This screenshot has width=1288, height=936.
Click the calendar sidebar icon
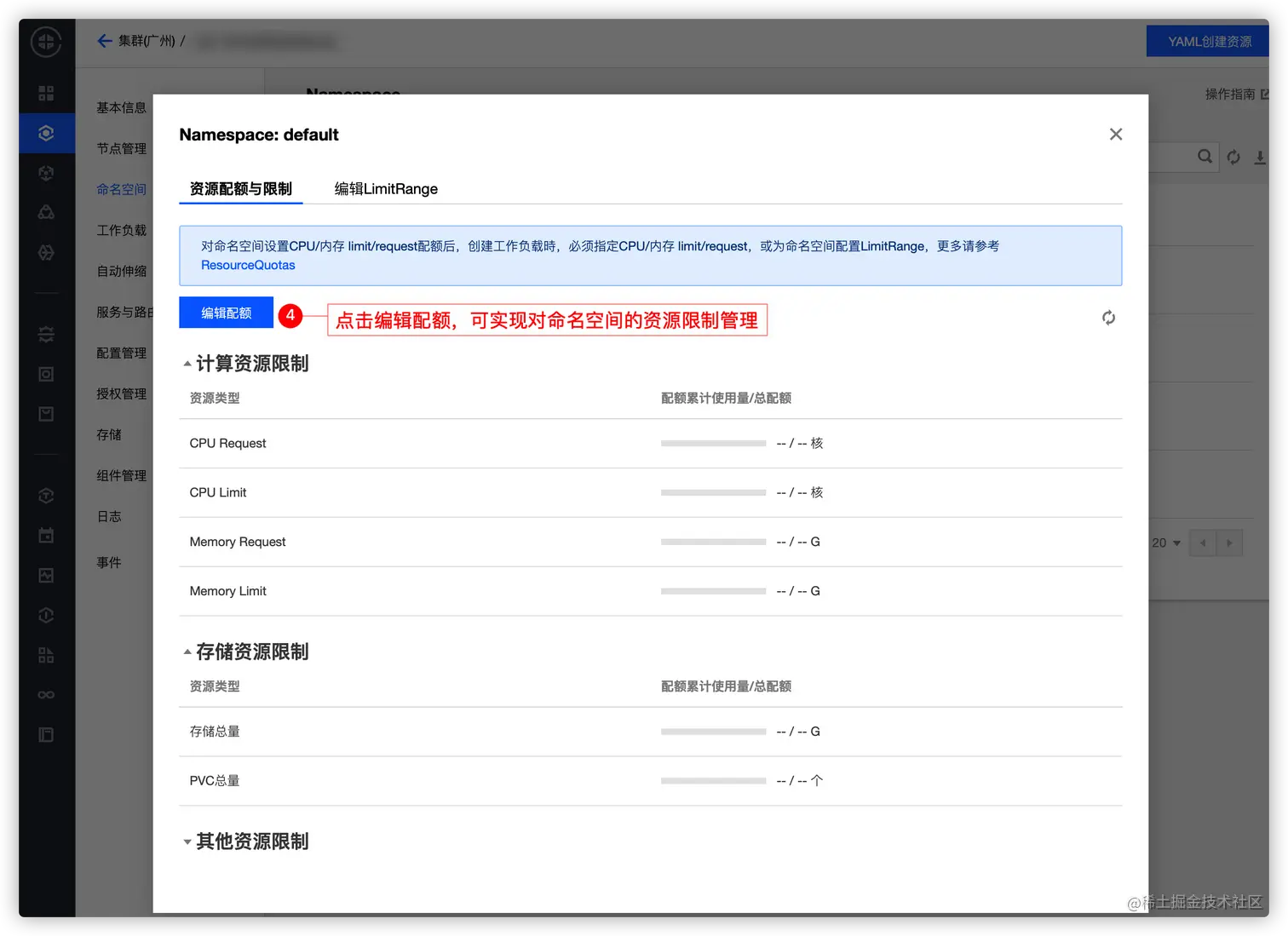click(46, 535)
